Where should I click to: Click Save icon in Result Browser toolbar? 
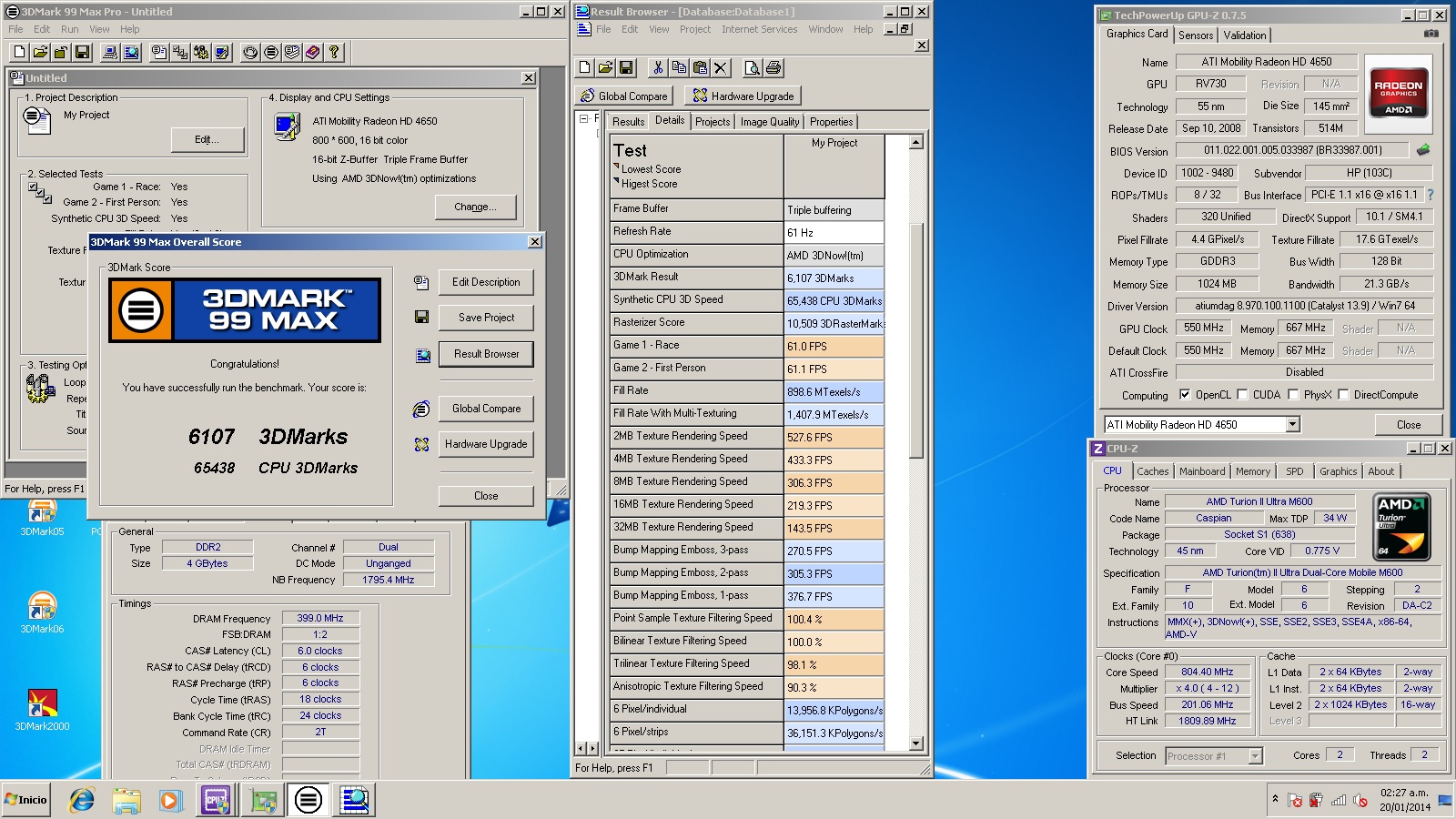tap(626, 67)
